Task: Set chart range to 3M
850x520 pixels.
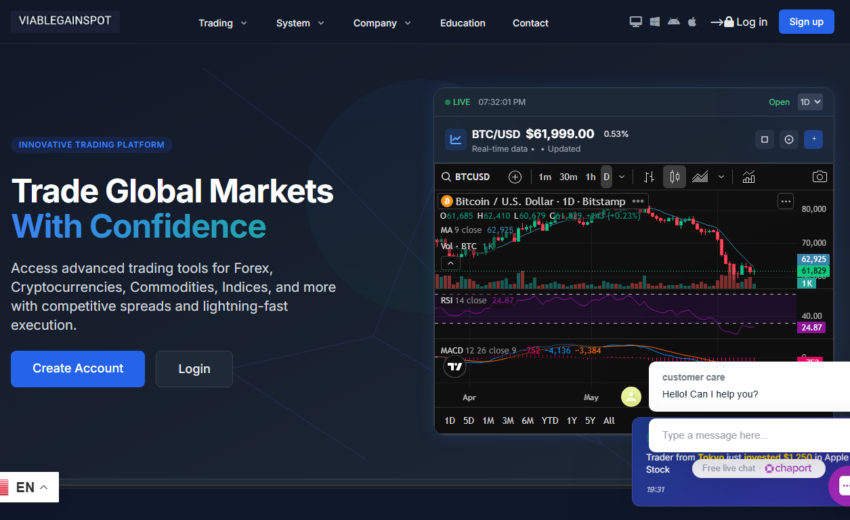Action: tap(508, 420)
